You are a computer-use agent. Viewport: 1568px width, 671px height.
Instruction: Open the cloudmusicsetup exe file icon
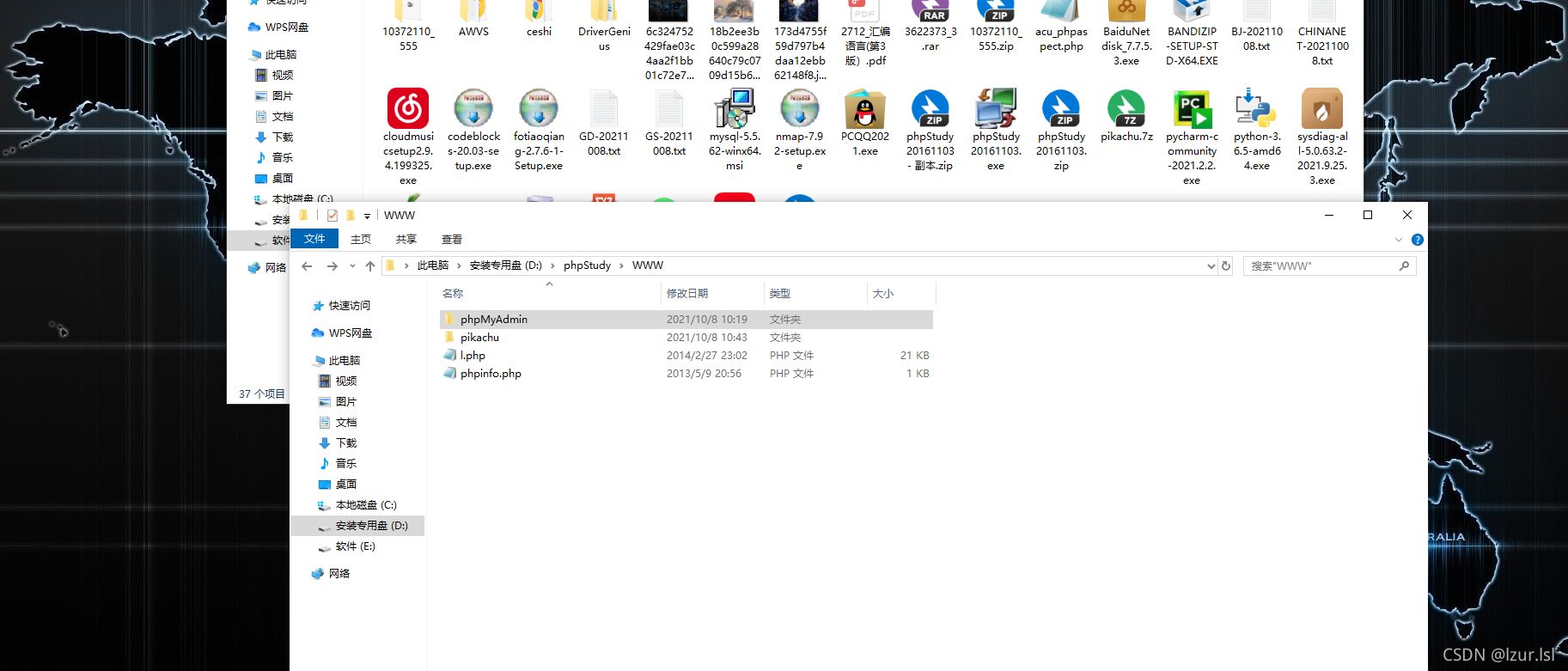click(x=408, y=108)
